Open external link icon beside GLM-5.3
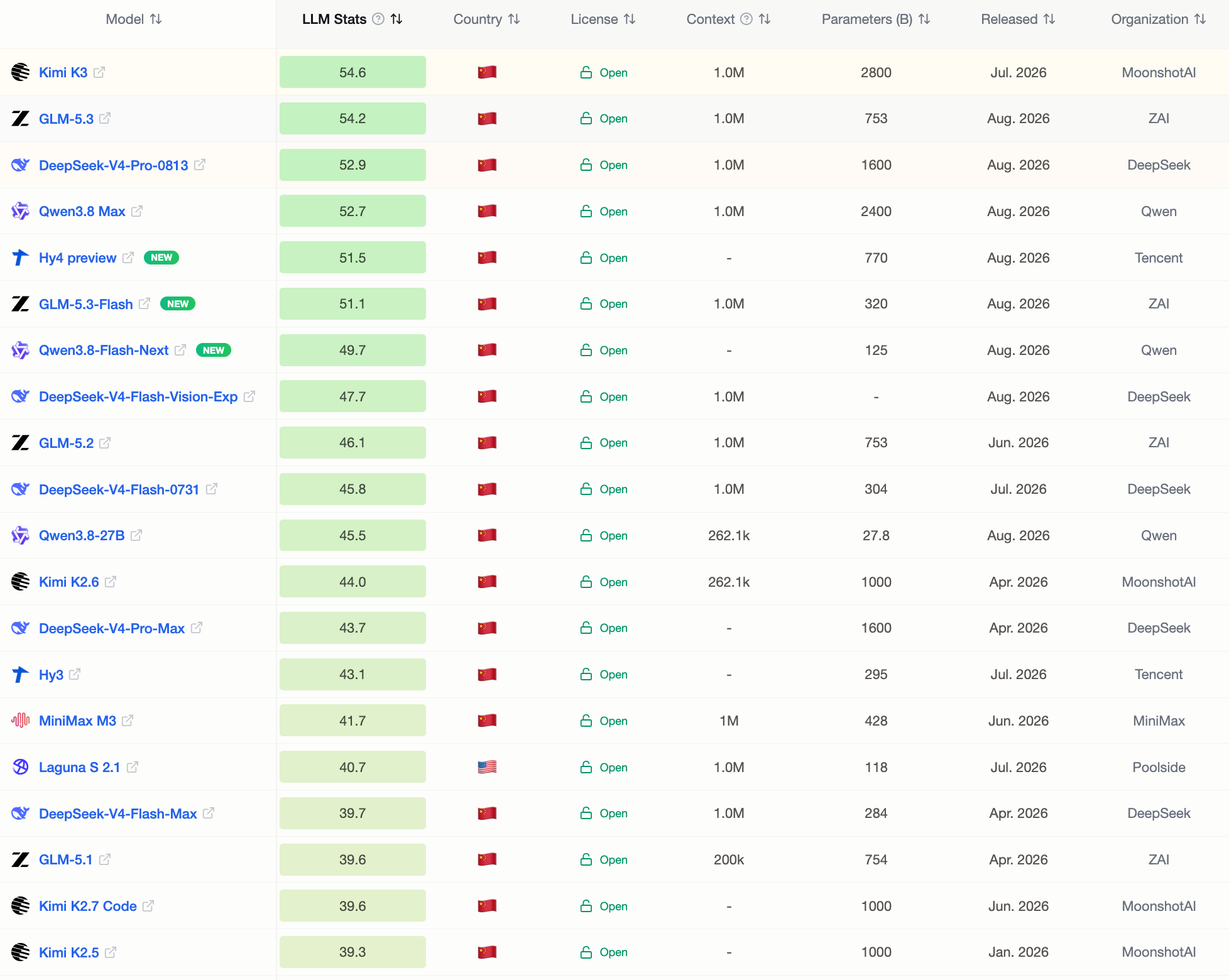This screenshot has width=1229, height=980. [x=105, y=118]
